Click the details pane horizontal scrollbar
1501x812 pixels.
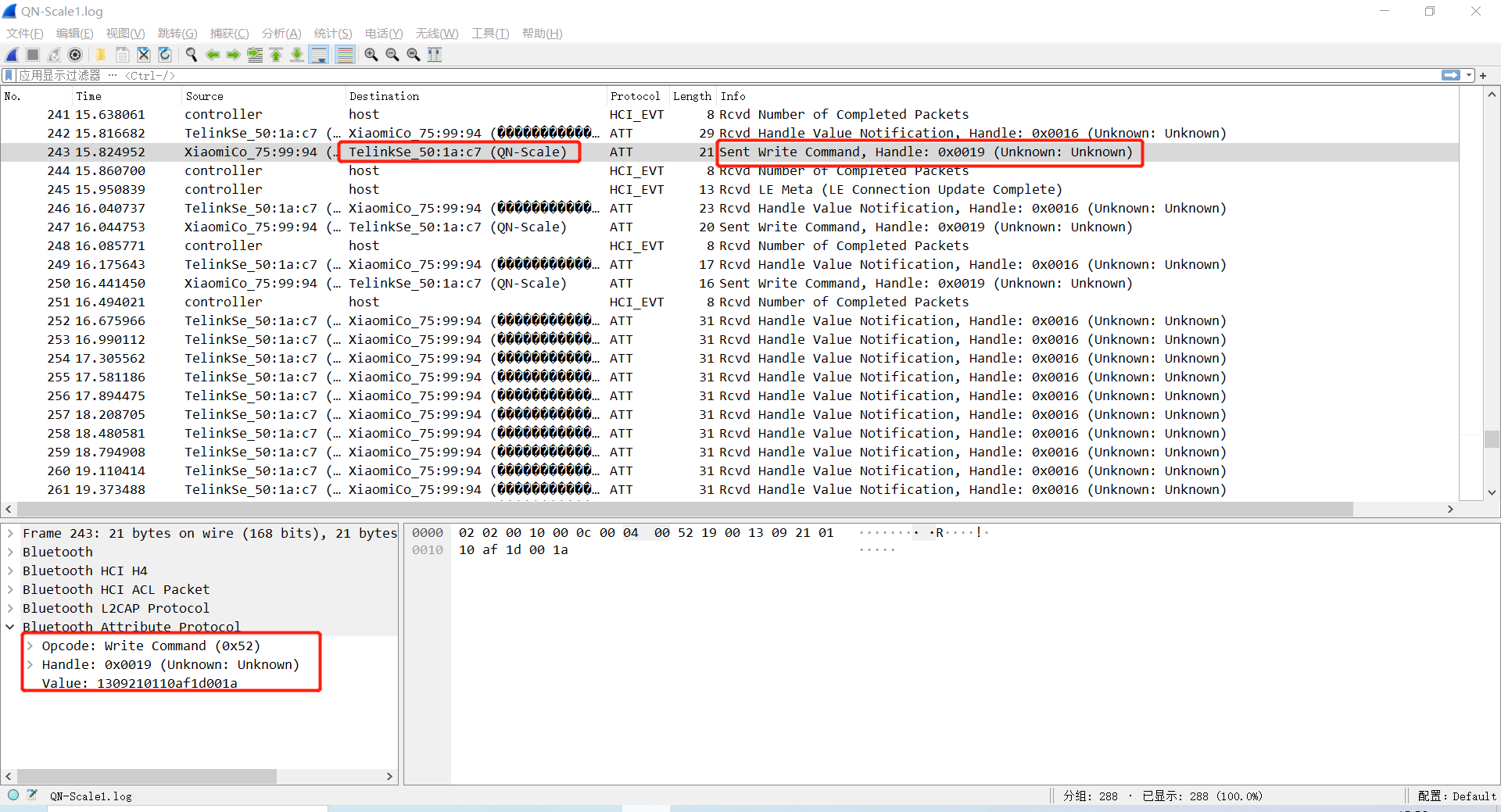[x=145, y=776]
